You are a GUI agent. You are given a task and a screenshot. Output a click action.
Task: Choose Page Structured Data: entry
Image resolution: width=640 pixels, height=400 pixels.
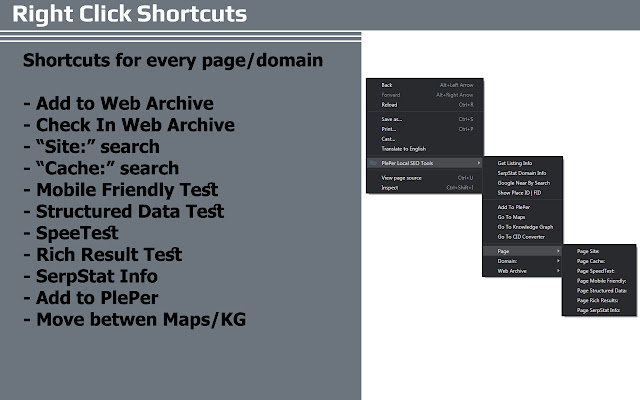point(599,291)
